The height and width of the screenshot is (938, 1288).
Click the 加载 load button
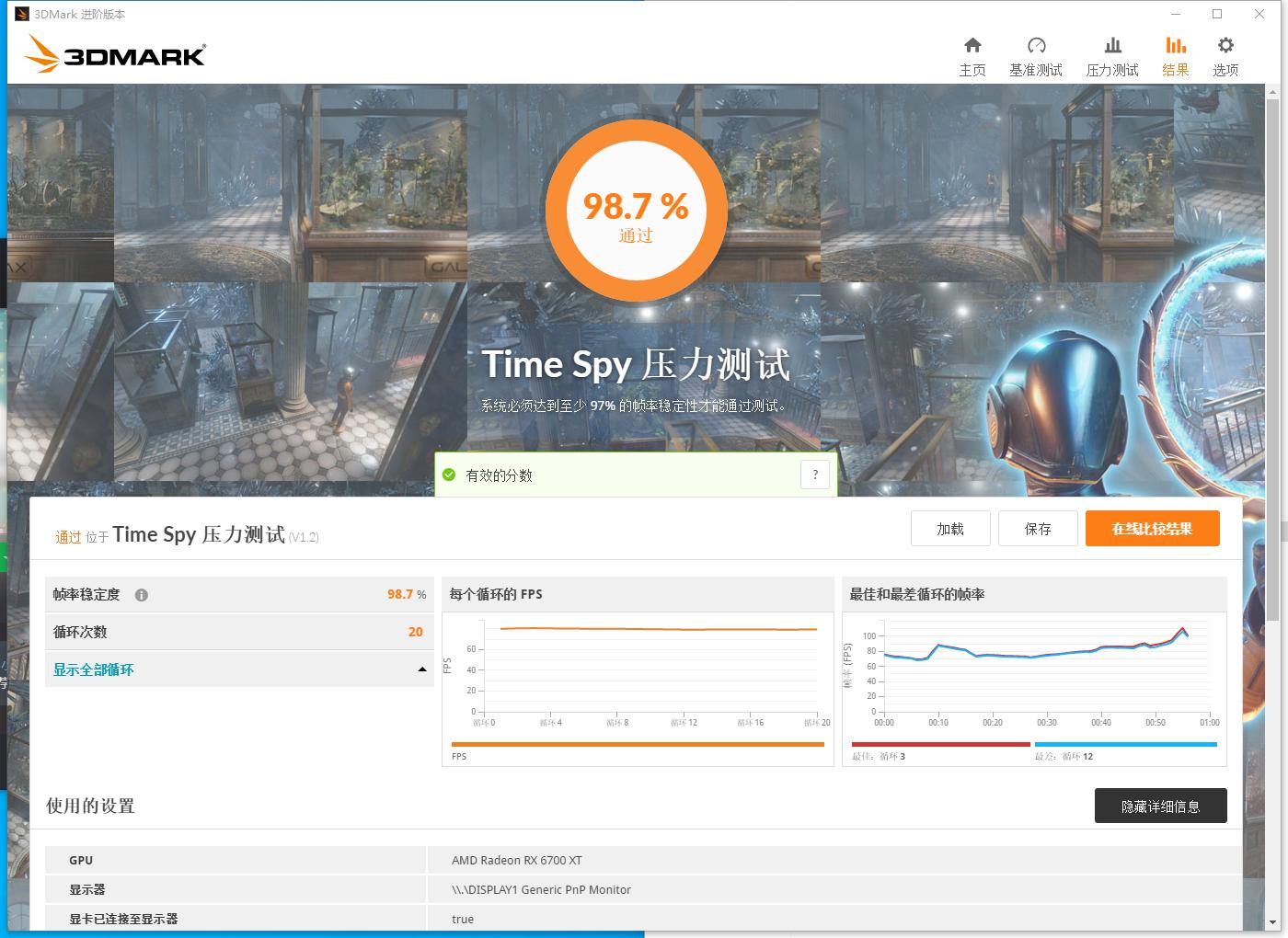(x=950, y=528)
